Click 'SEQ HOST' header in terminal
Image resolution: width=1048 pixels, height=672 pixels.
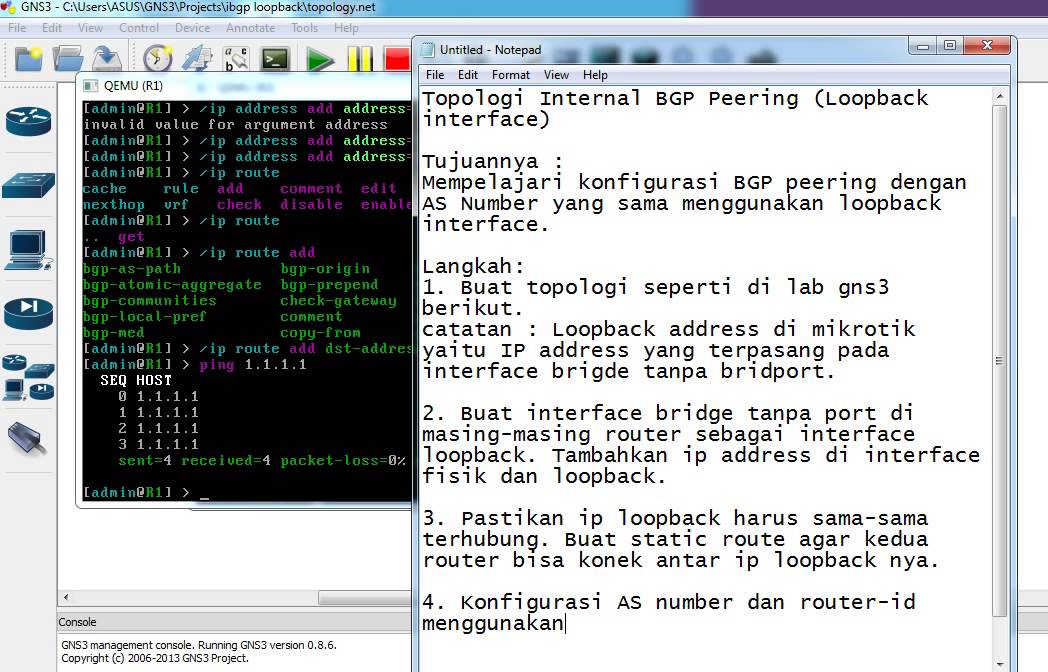coord(136,380)
